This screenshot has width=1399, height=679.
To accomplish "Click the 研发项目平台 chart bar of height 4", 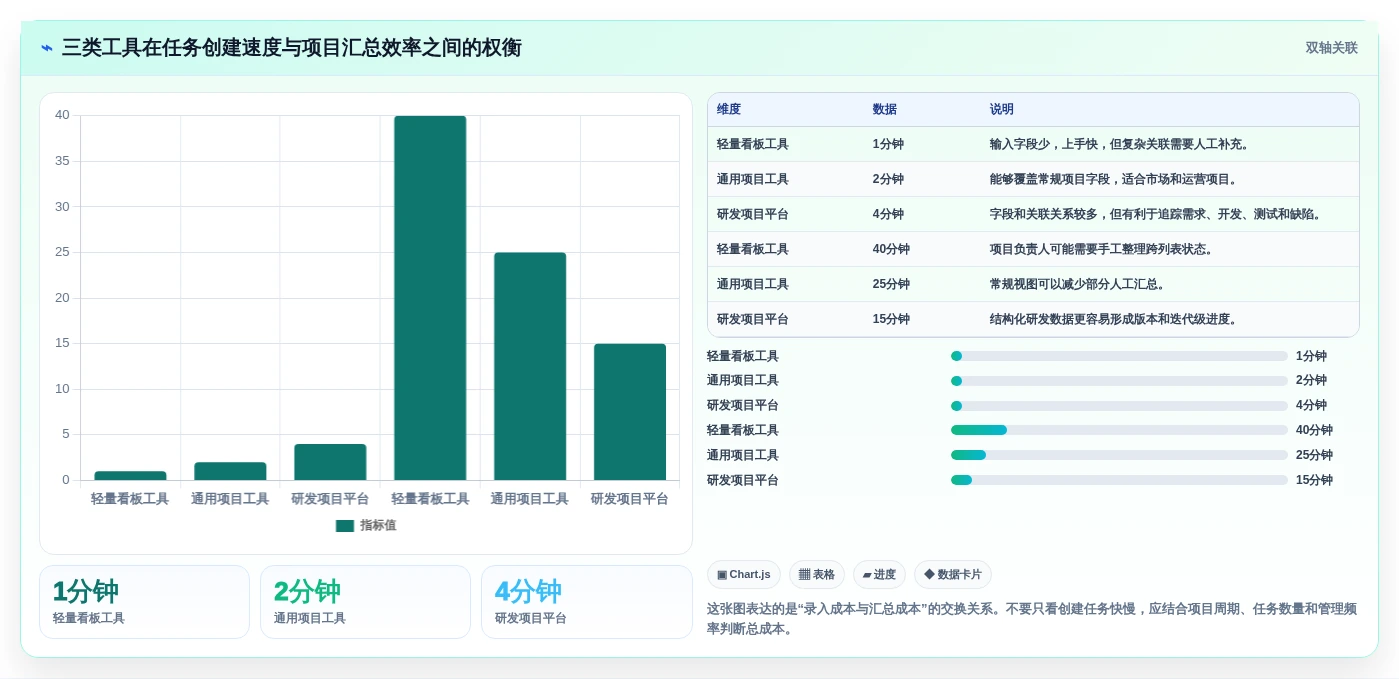I will coord(330,462).
